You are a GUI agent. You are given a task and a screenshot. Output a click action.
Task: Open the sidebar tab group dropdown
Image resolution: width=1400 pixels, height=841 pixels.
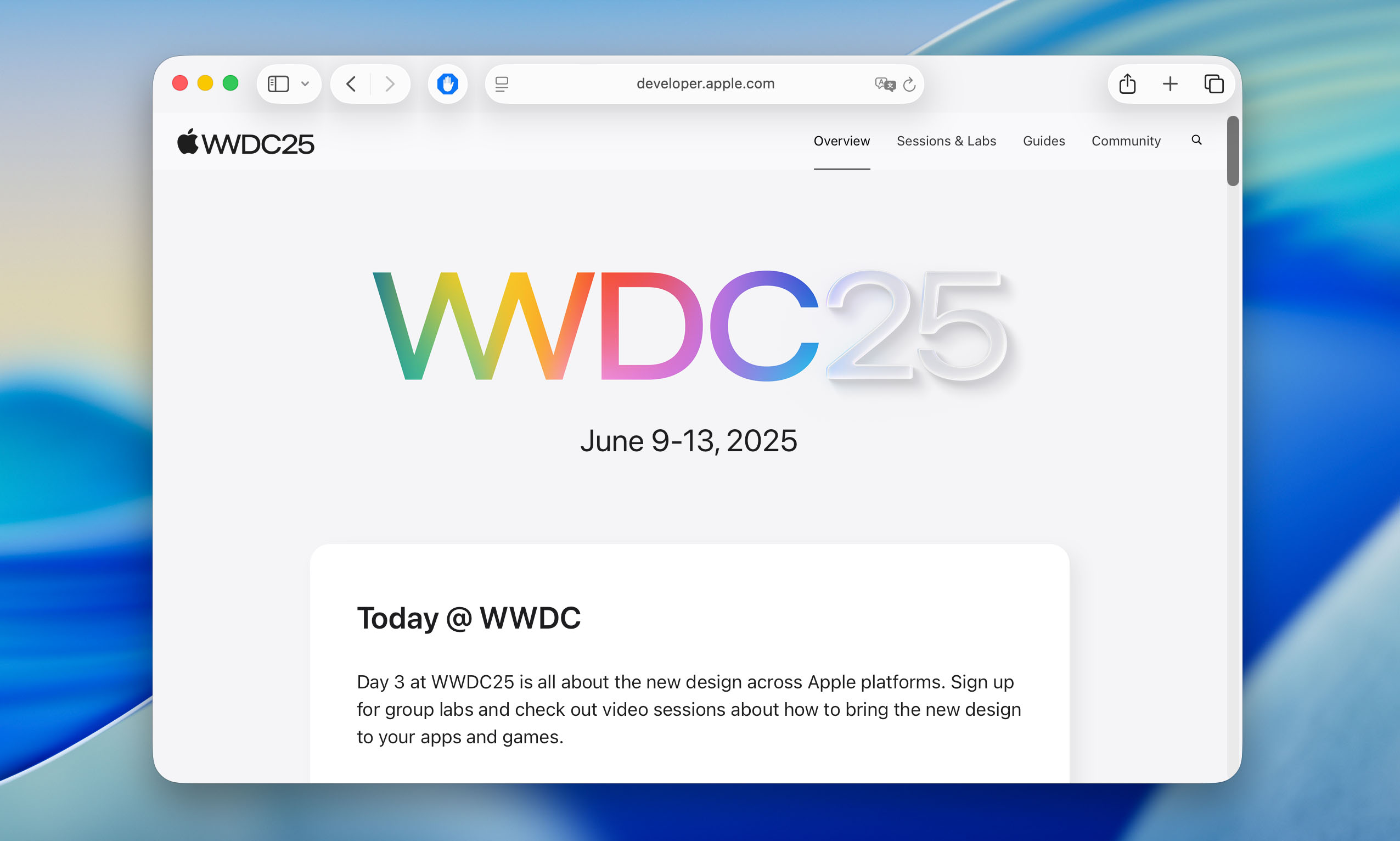pos(305,84)
